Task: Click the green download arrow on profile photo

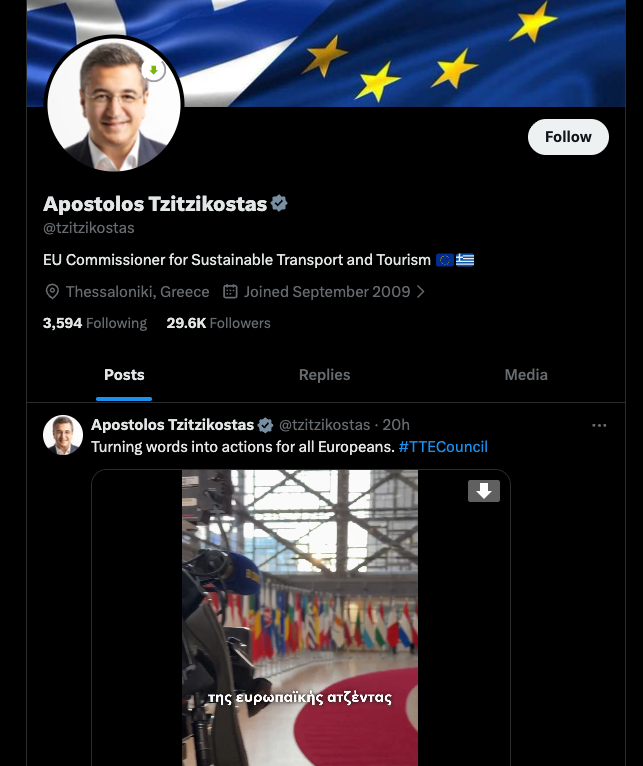Action: click(154, 70)
